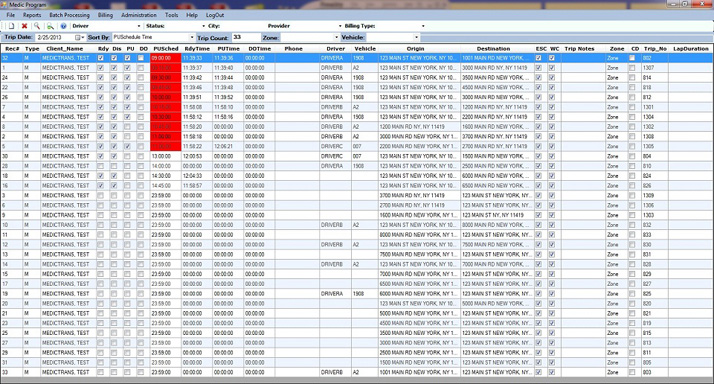
Task: Open the Trip Date calendar picker
Action: coord(80,37)
